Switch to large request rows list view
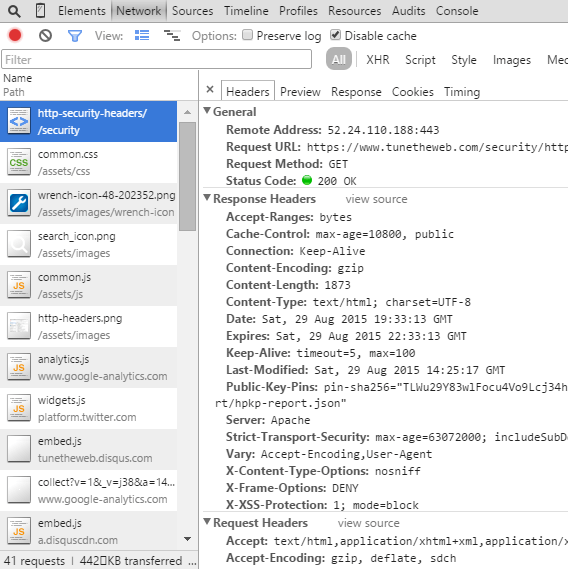The width and height of the screenshot is (568, 569). click(x=142, y=35)
